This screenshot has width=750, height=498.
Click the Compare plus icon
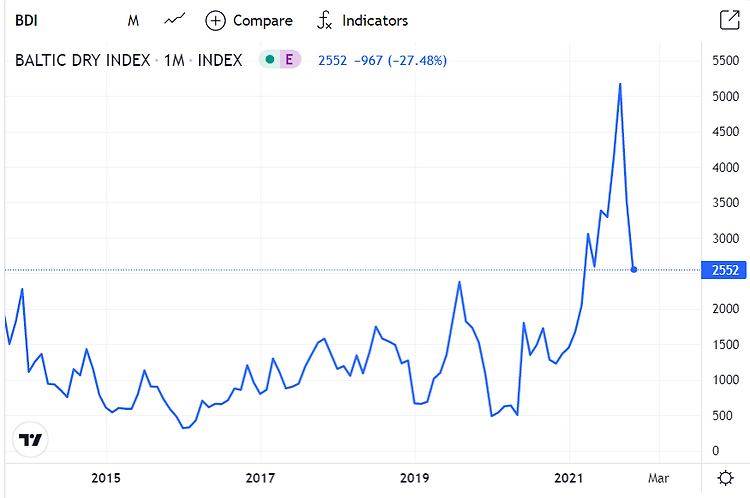pyautogui.click(x=215, y=21)
